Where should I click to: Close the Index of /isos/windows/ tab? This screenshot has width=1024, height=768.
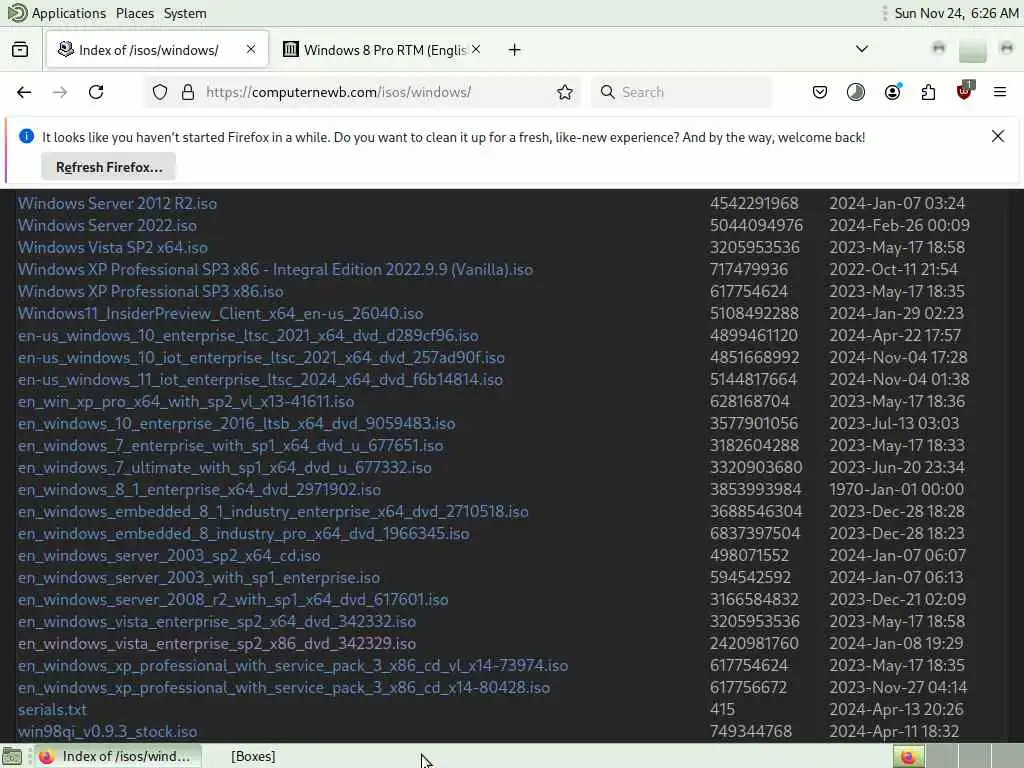251,49
